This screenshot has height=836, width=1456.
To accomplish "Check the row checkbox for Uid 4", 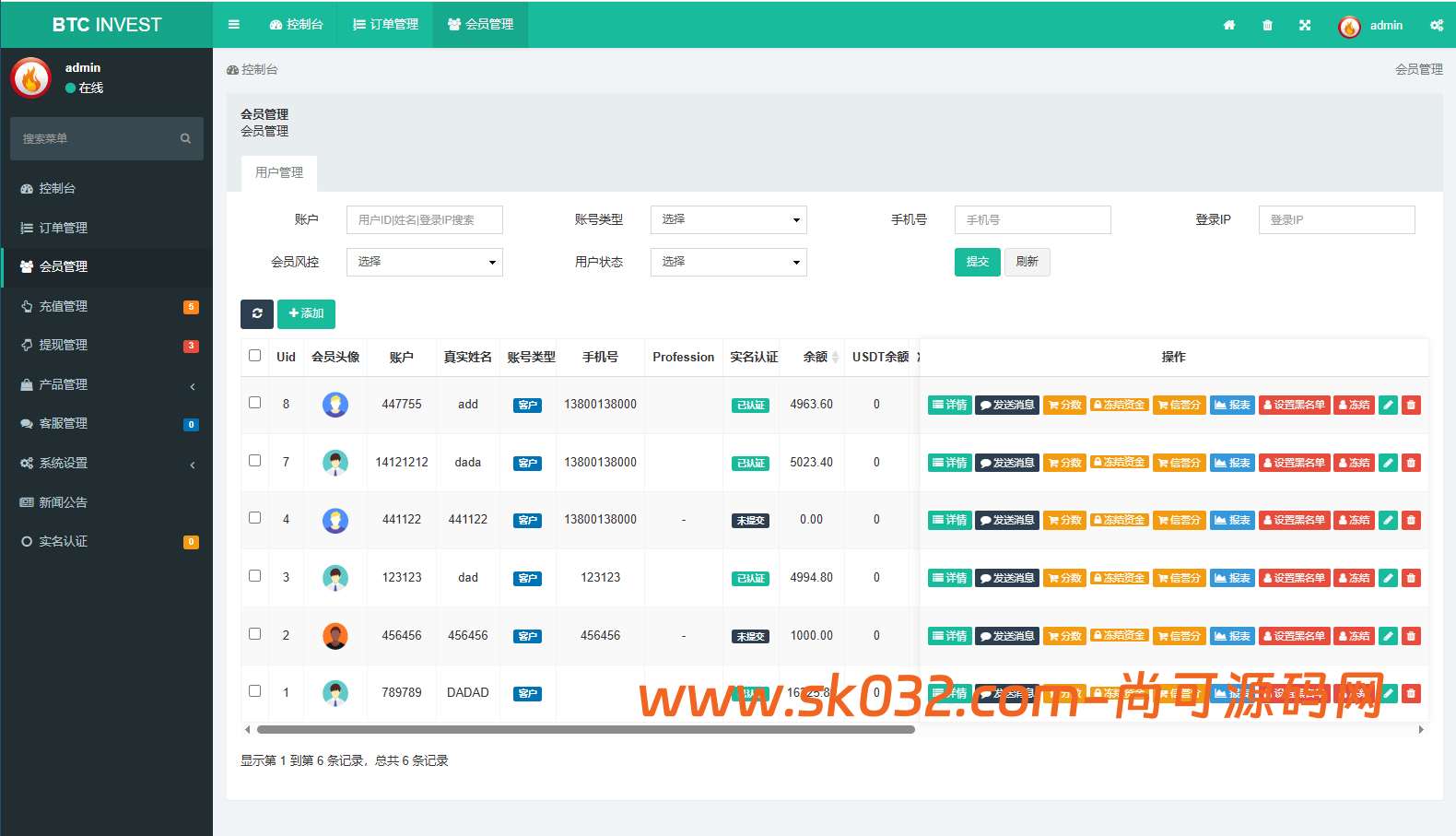I will tap(255, 518).
